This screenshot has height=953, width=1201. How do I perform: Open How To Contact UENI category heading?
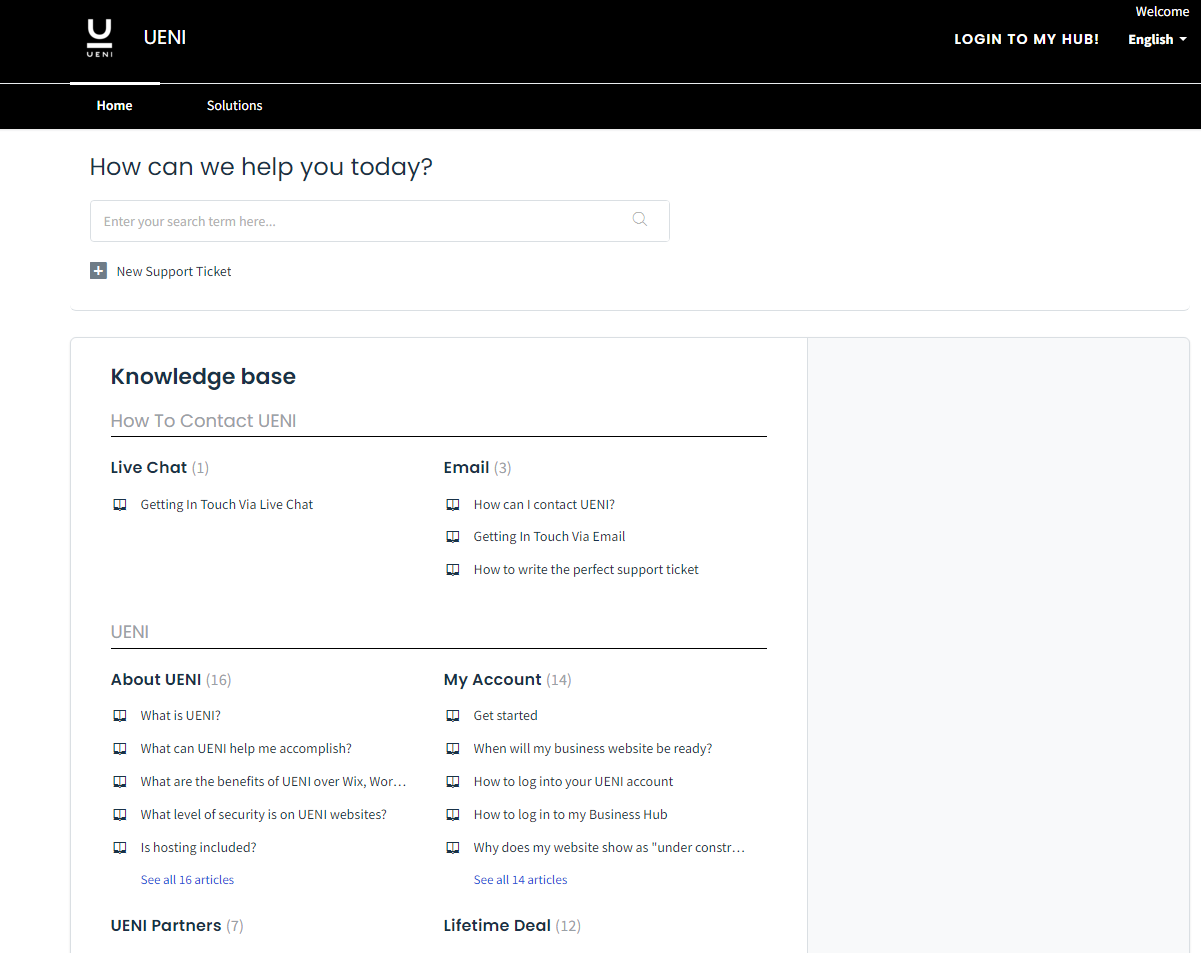pyautogui.click(x=203, y=421)
